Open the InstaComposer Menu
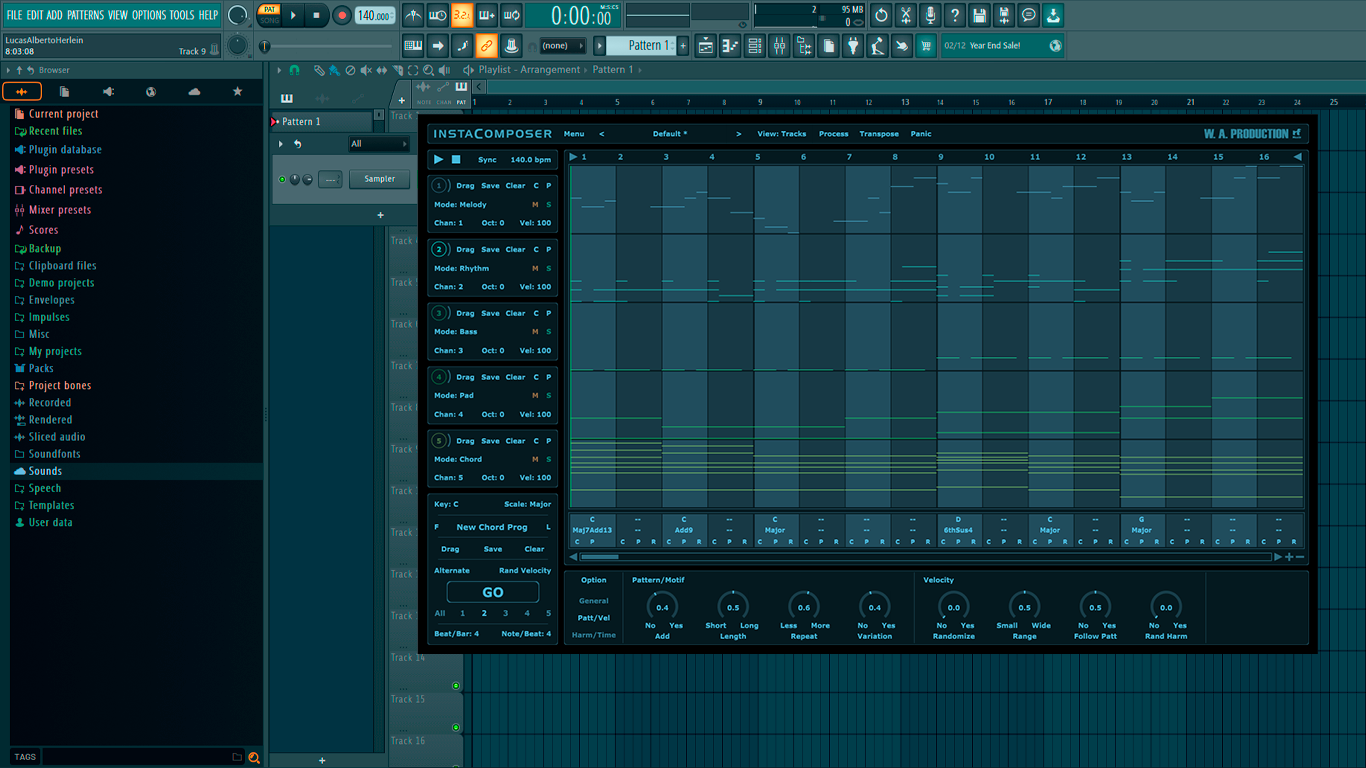1366x768 pixels. click(x=574, y=134)
